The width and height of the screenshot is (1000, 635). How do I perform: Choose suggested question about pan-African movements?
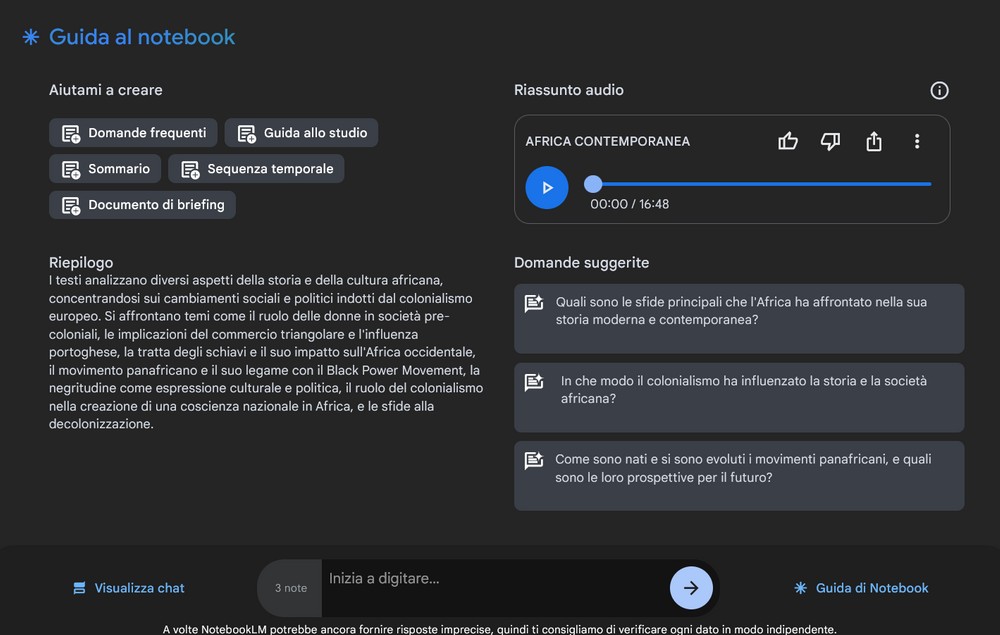(x=739, y=469)
